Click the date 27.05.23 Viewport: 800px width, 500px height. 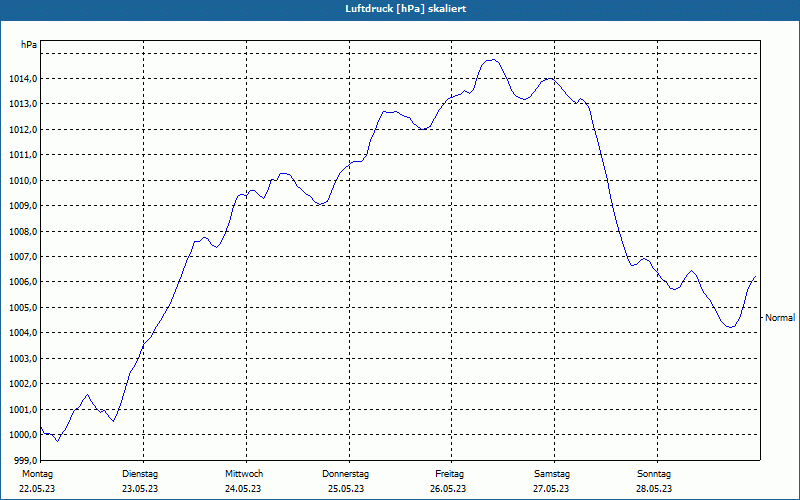coord(551,489)
